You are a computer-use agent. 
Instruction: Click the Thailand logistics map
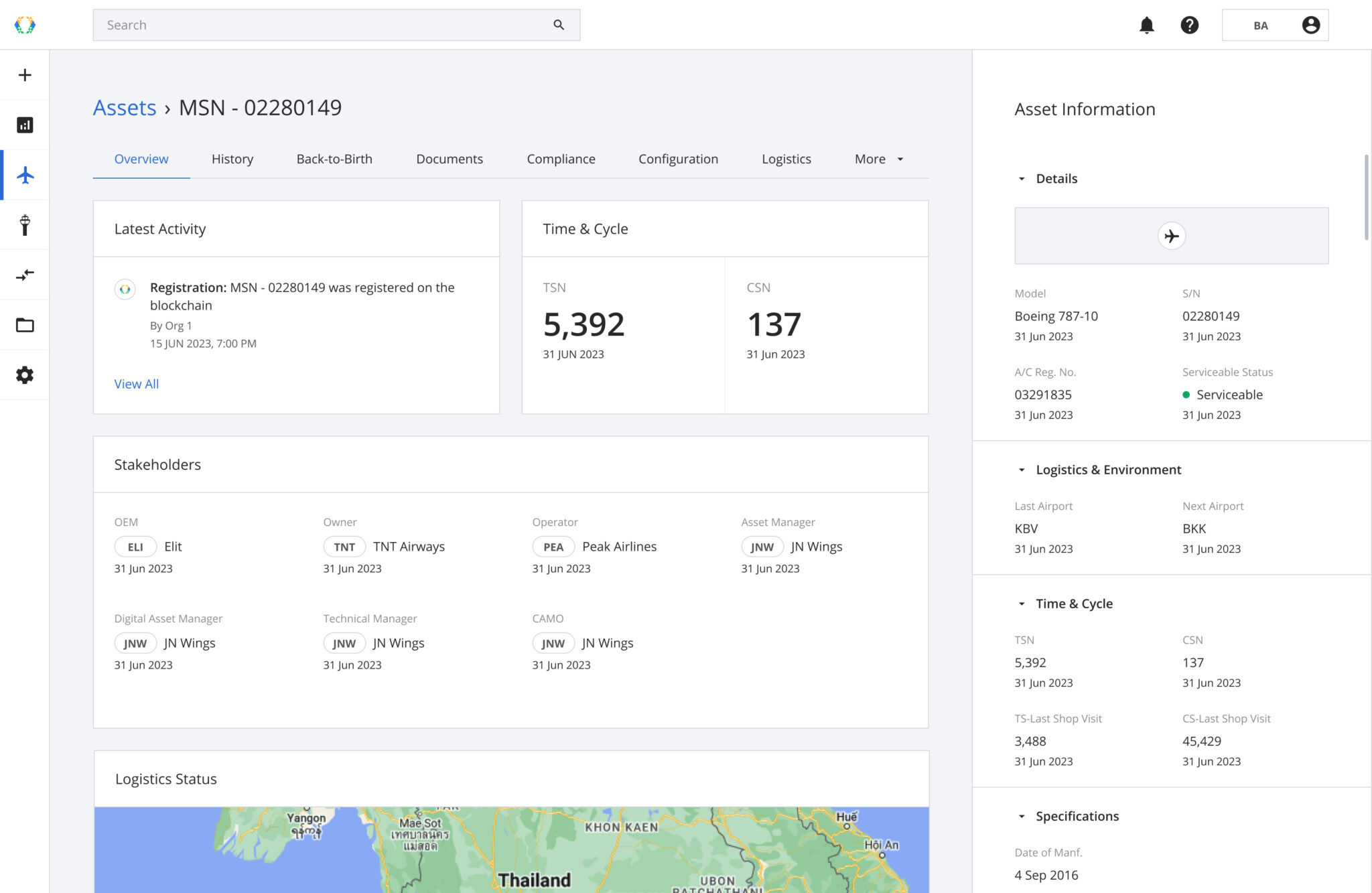pos(511,849)
